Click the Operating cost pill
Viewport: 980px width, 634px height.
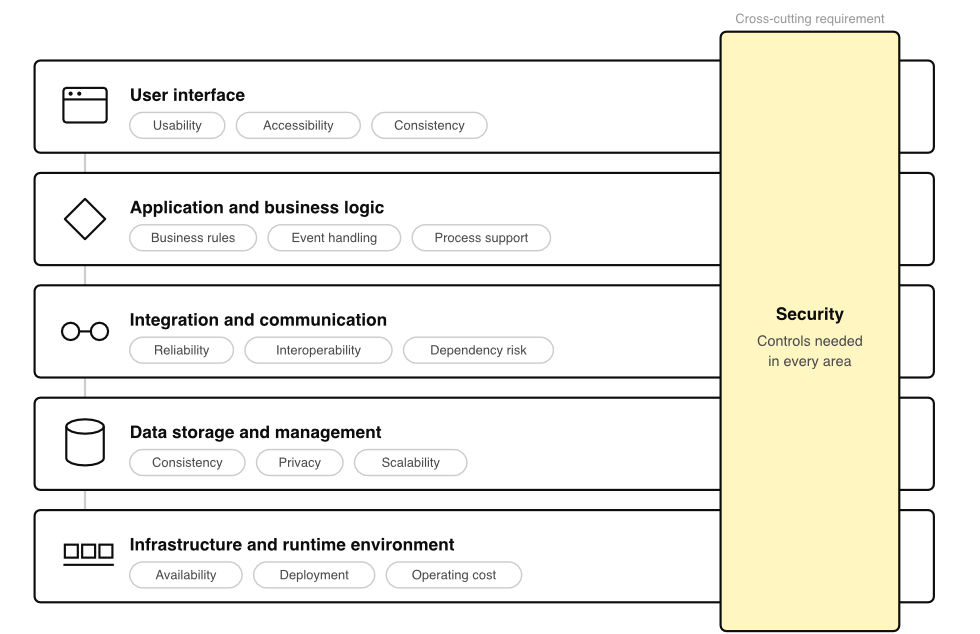coord(454,575)
